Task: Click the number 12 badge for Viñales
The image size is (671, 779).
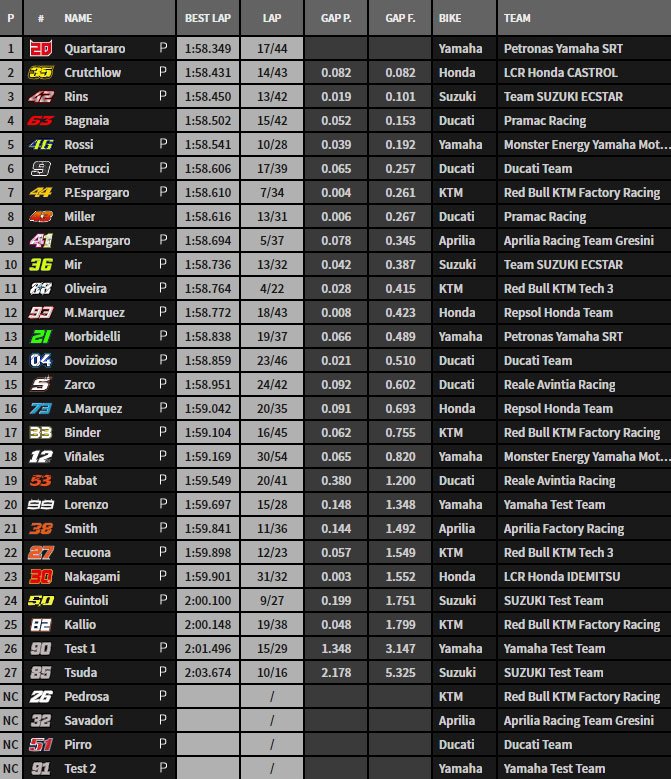Action: point(40,456)
